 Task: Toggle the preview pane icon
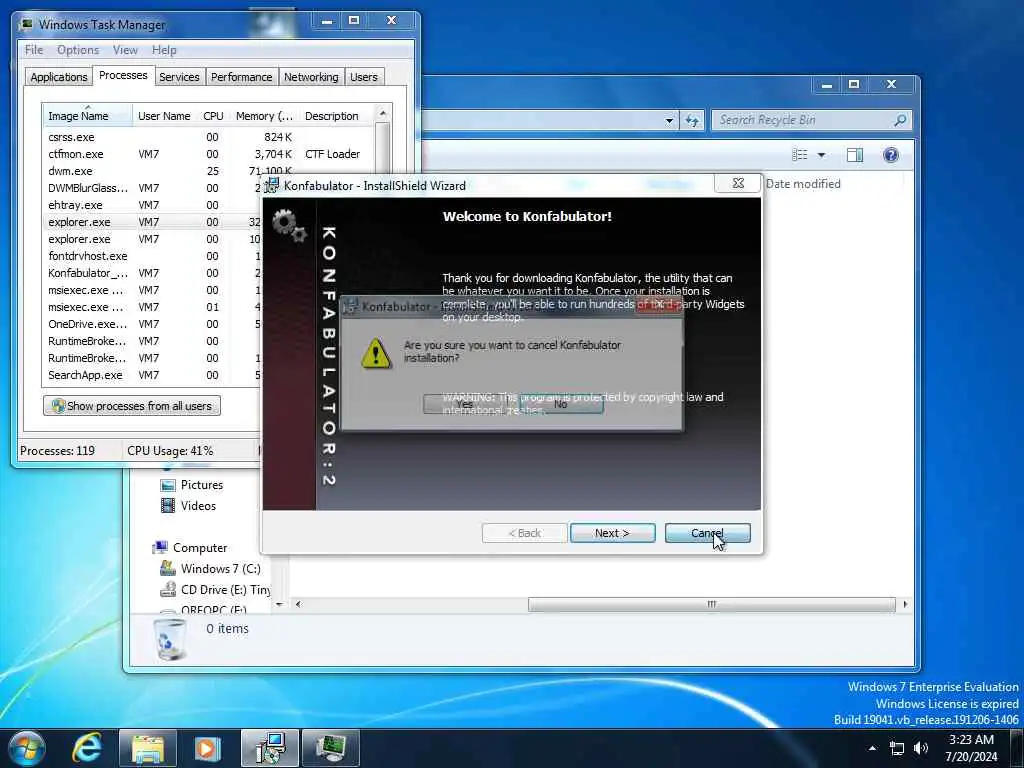click(854, 155)
